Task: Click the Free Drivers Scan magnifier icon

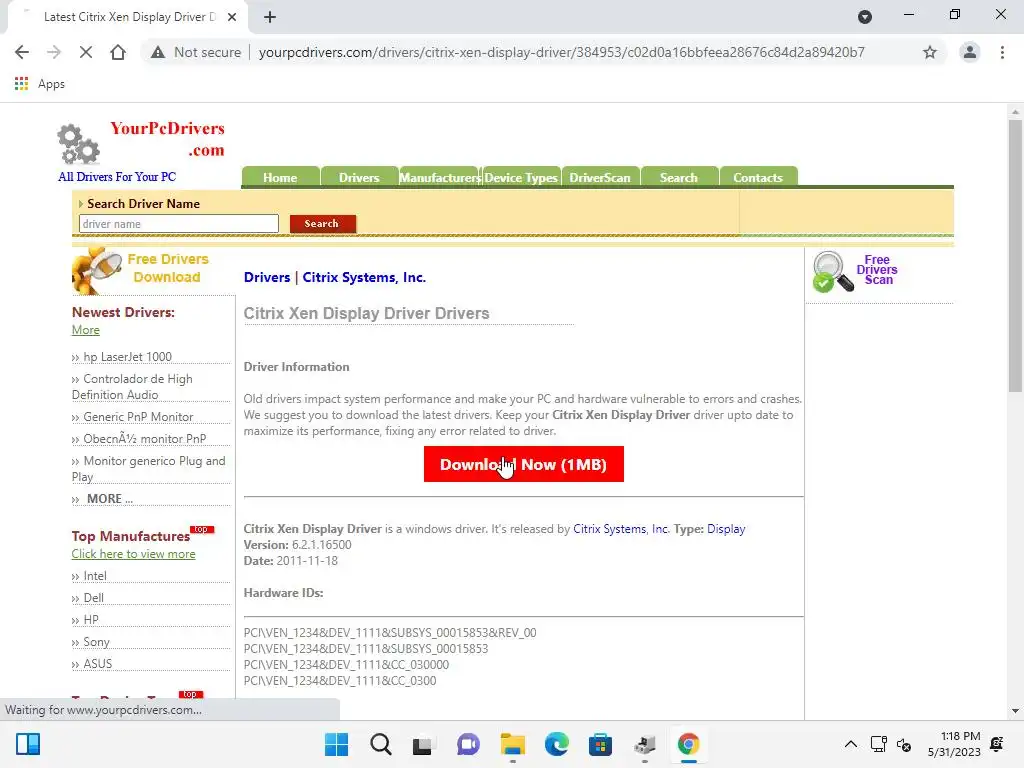Action: tap(833, 272)
